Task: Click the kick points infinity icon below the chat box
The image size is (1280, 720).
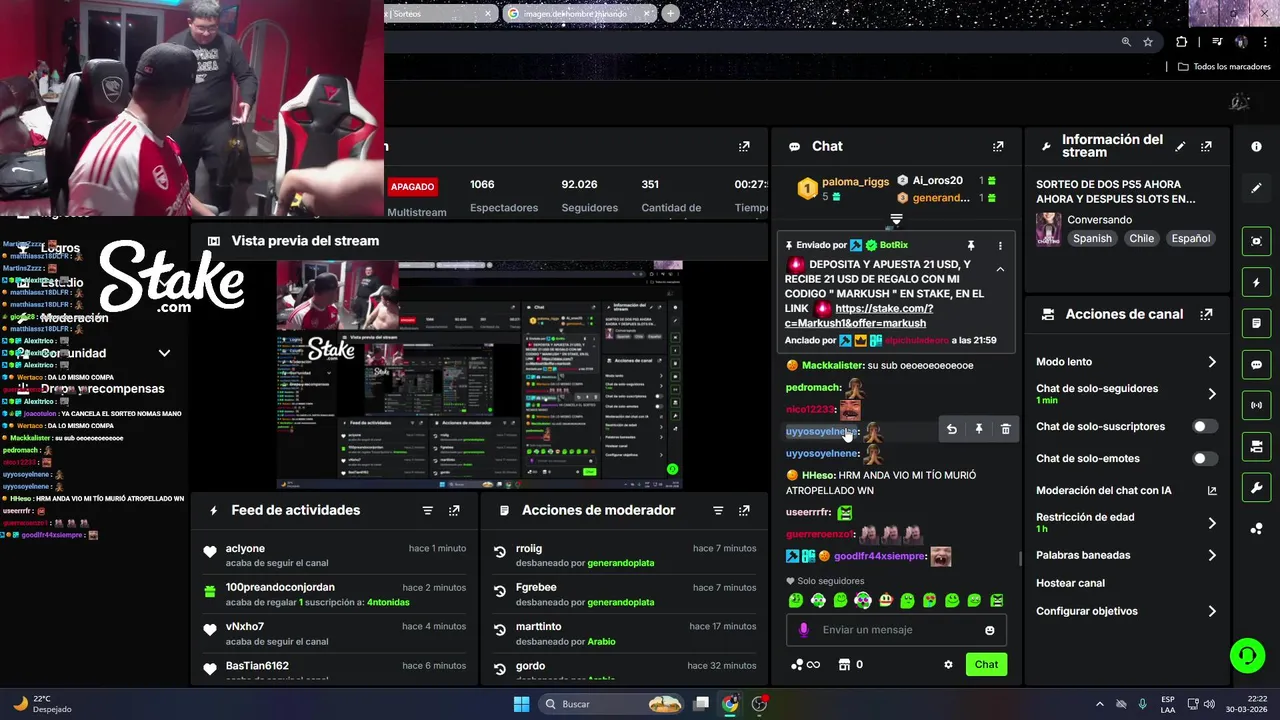Action: [x=805, y=664]
